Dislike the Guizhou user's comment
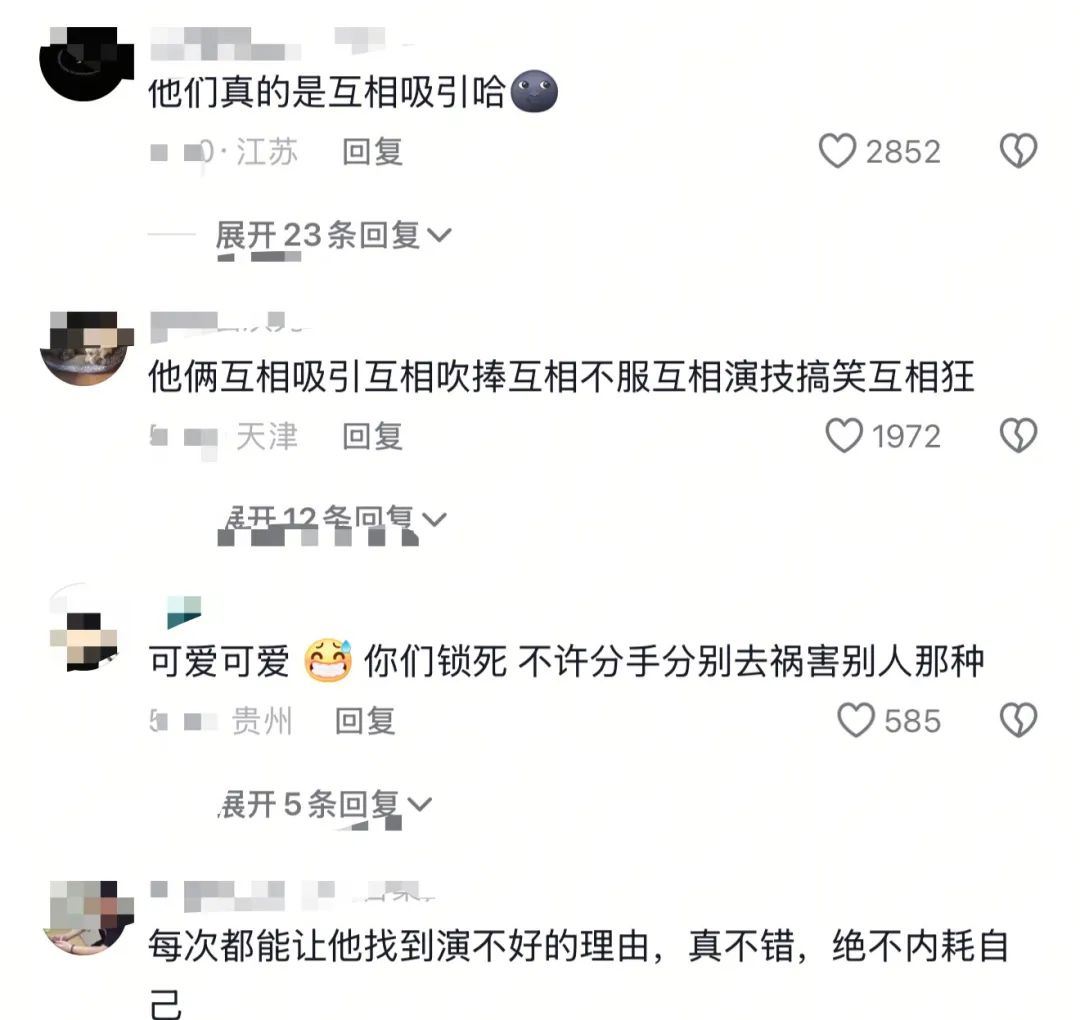The image size is (1080, 1020). (x=1018, y=720)
